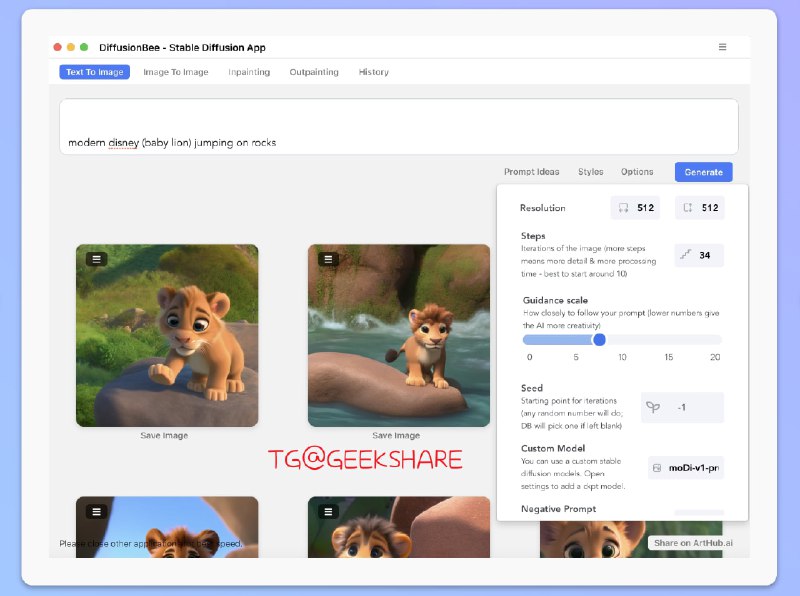The width and height of the screenshot is (800, 596).
Task: Click the steps icon beside the value 34
Action: (x=686, y=255)
